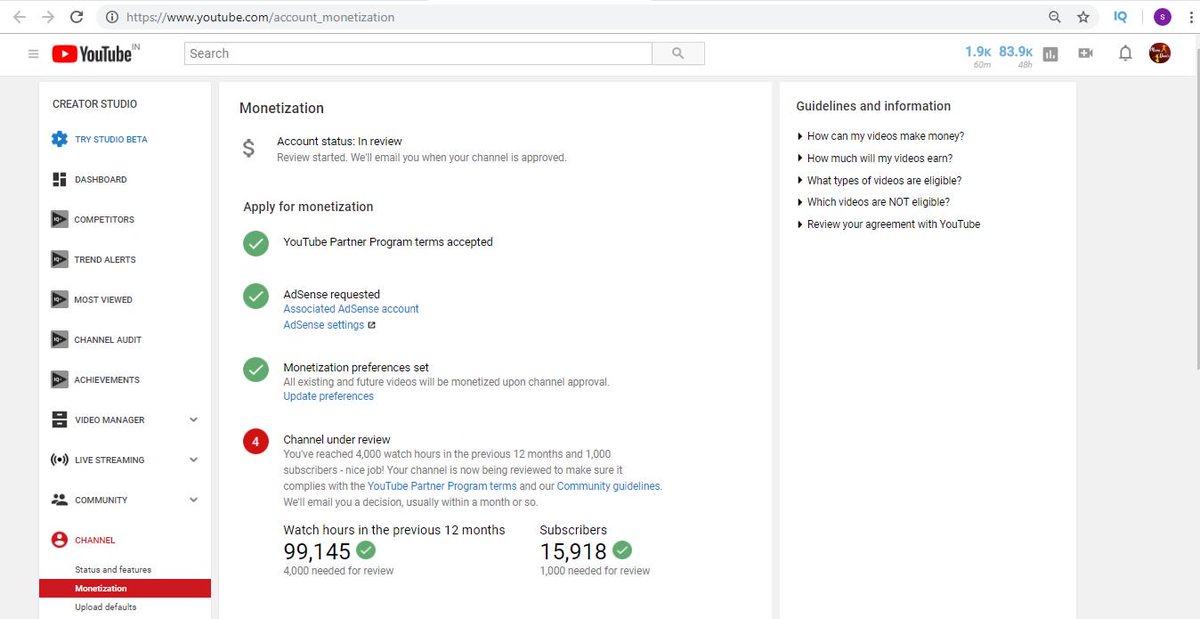This screenshot has height=619, width=1200.
Task: Expand the Video Manager section chevron
Action: [x=194, y=420]
